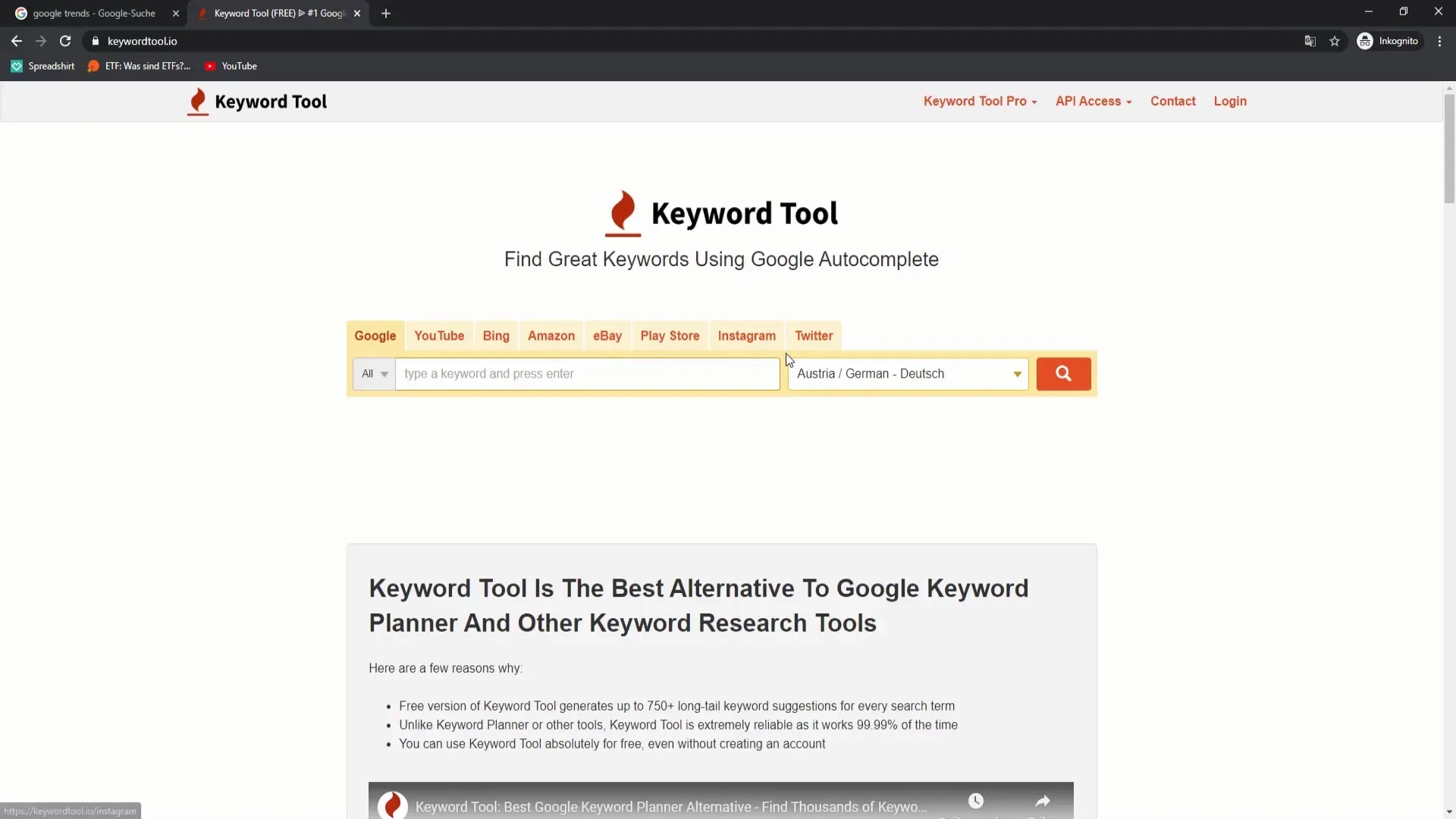Click the bullet about using Keyword Tool for free
The height and width of the screenshot is (819, 1456).
tap(612, 744)
